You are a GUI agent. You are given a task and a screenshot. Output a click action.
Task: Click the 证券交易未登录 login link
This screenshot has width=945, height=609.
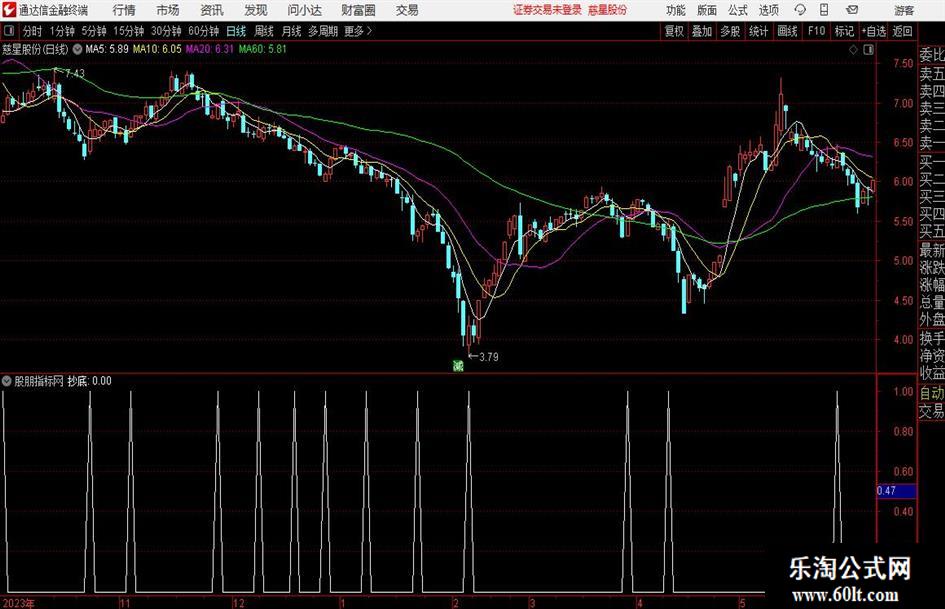coord(547,10)
